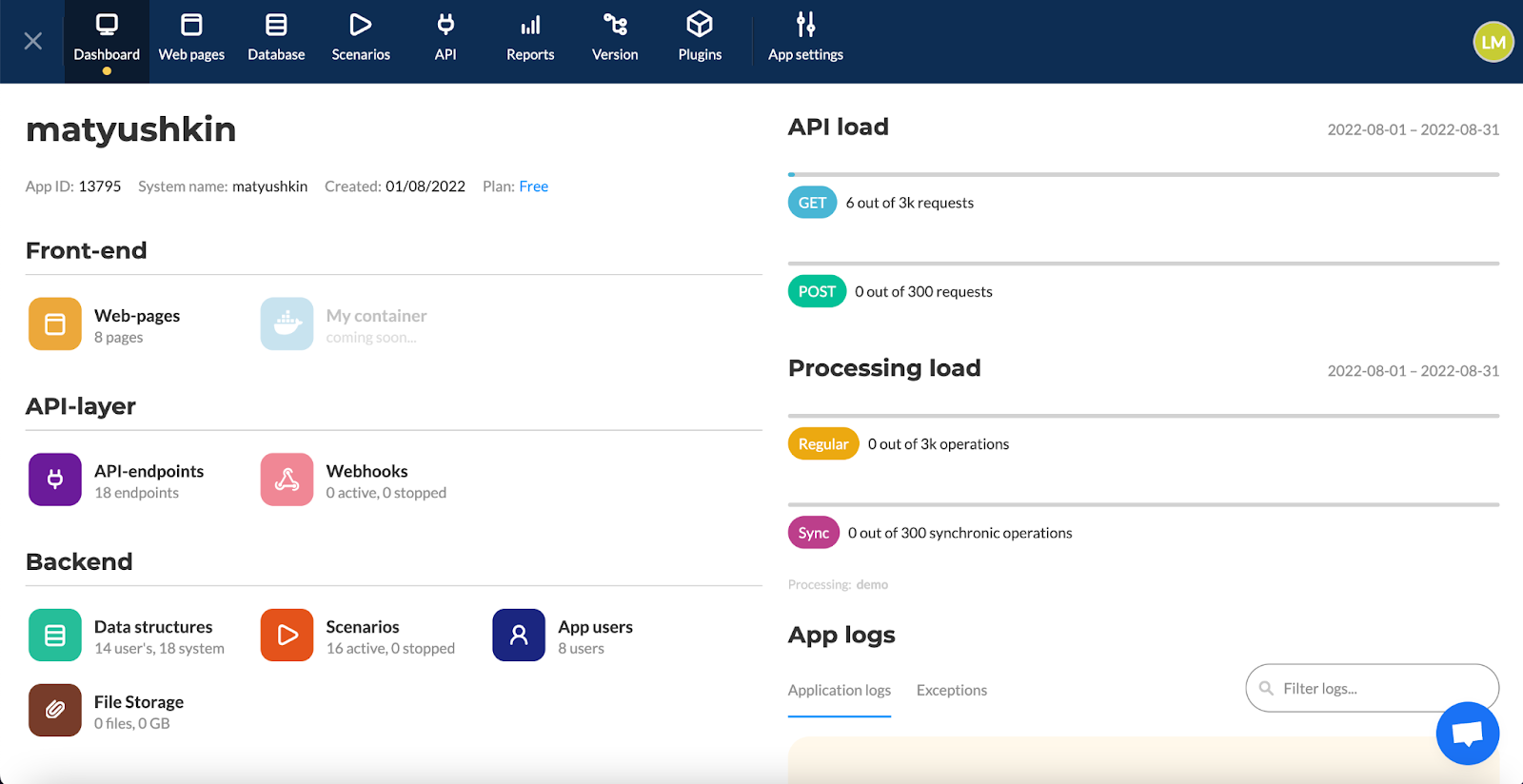Viewport: 1523px width, 784px height.
Task: Open the blue chat support bubble
Action: [1467, 734]
